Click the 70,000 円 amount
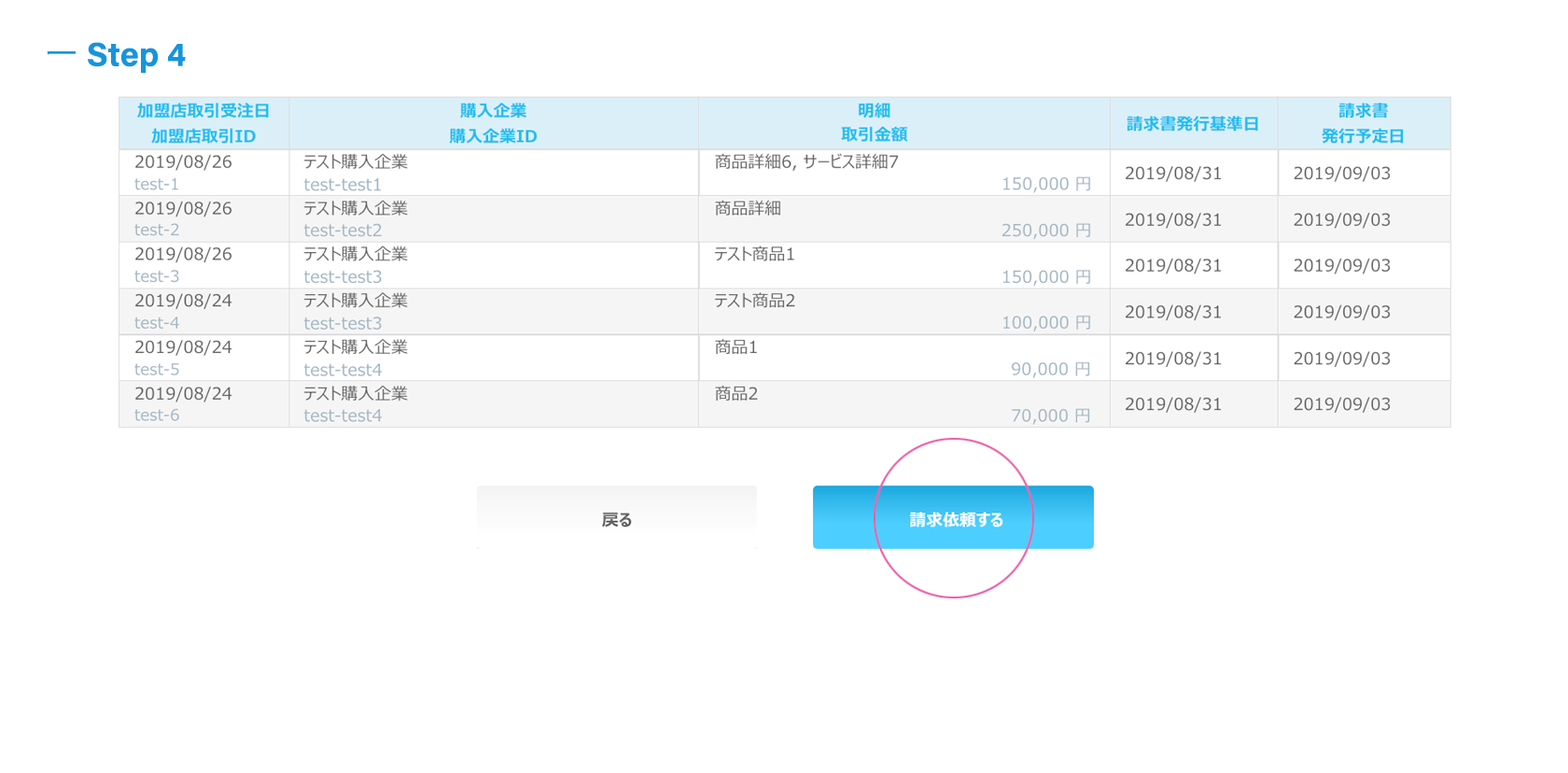 [x=1051, y=415]
